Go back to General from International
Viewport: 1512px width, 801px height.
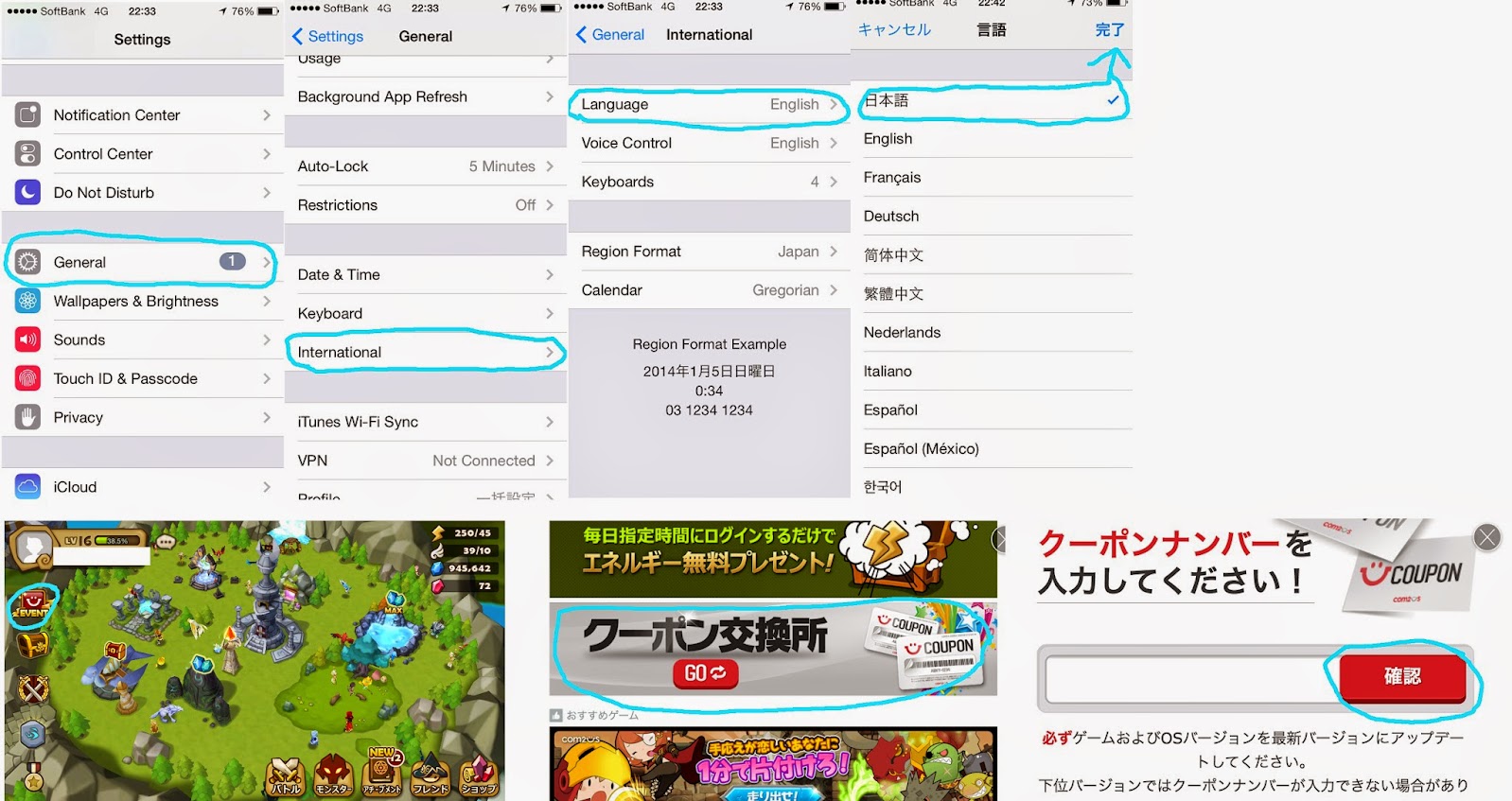click(610, 34)
